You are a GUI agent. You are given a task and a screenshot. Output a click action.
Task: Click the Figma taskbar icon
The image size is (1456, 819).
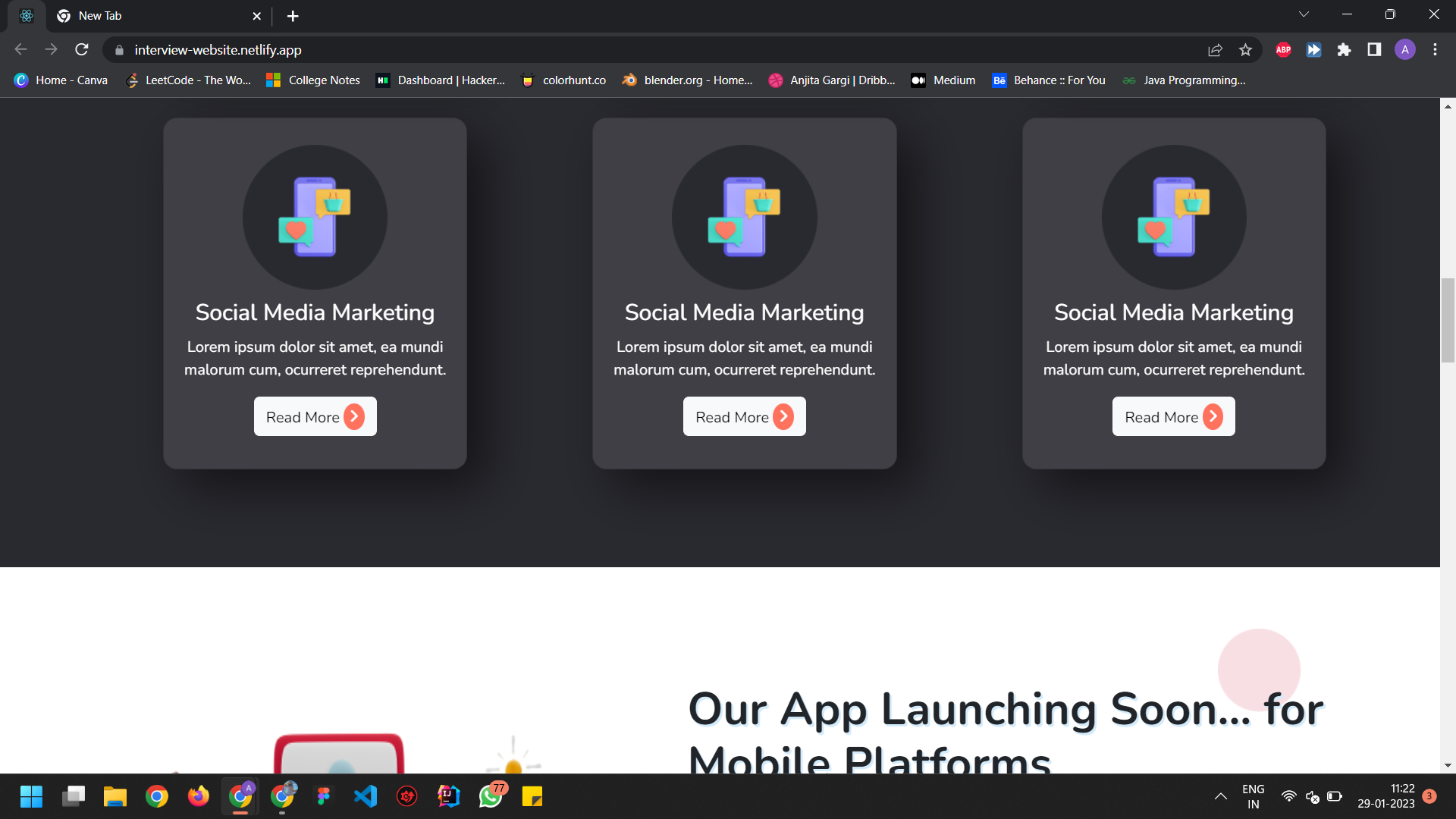(324, 796)
